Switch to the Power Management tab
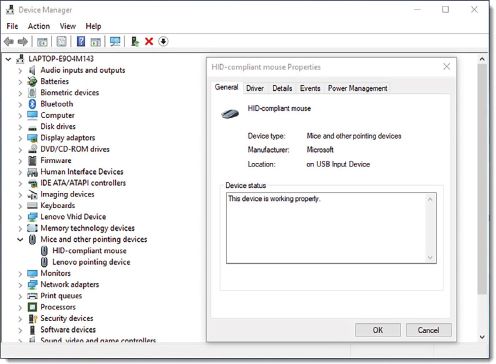The height and width of the screenshot is (364, 496). [x=357, y=88]
